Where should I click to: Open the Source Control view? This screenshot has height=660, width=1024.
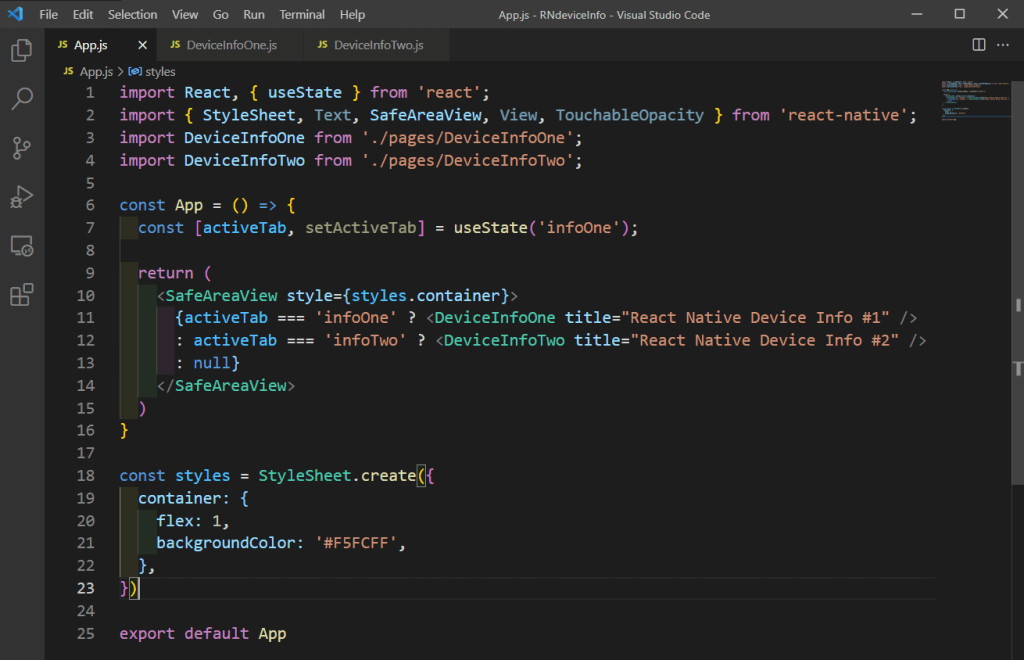pos(22,148)
